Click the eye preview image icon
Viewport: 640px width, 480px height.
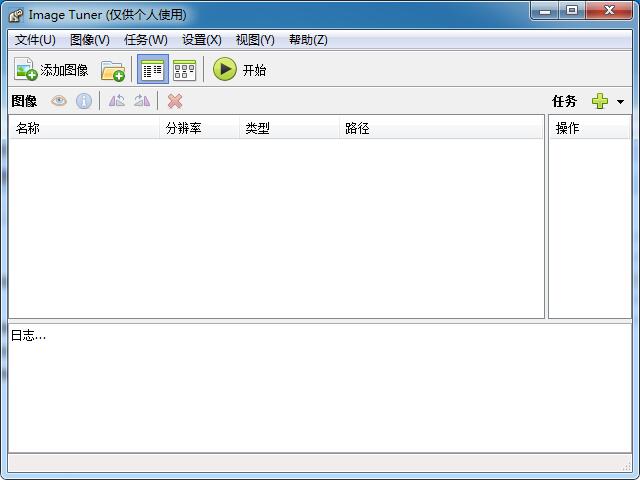coord(59,101)
